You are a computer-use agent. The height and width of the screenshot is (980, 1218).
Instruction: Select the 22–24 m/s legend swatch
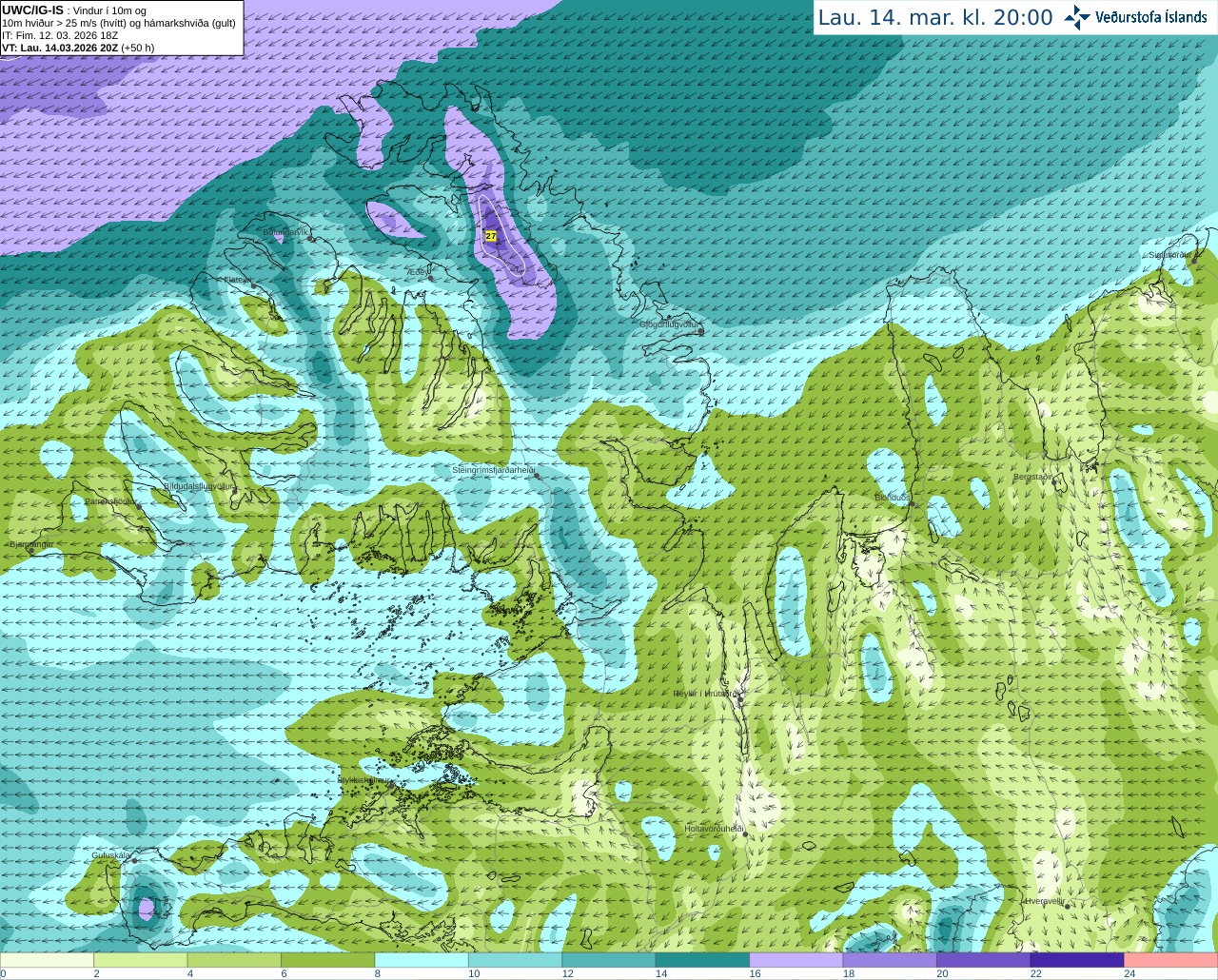click(1077, 960)
